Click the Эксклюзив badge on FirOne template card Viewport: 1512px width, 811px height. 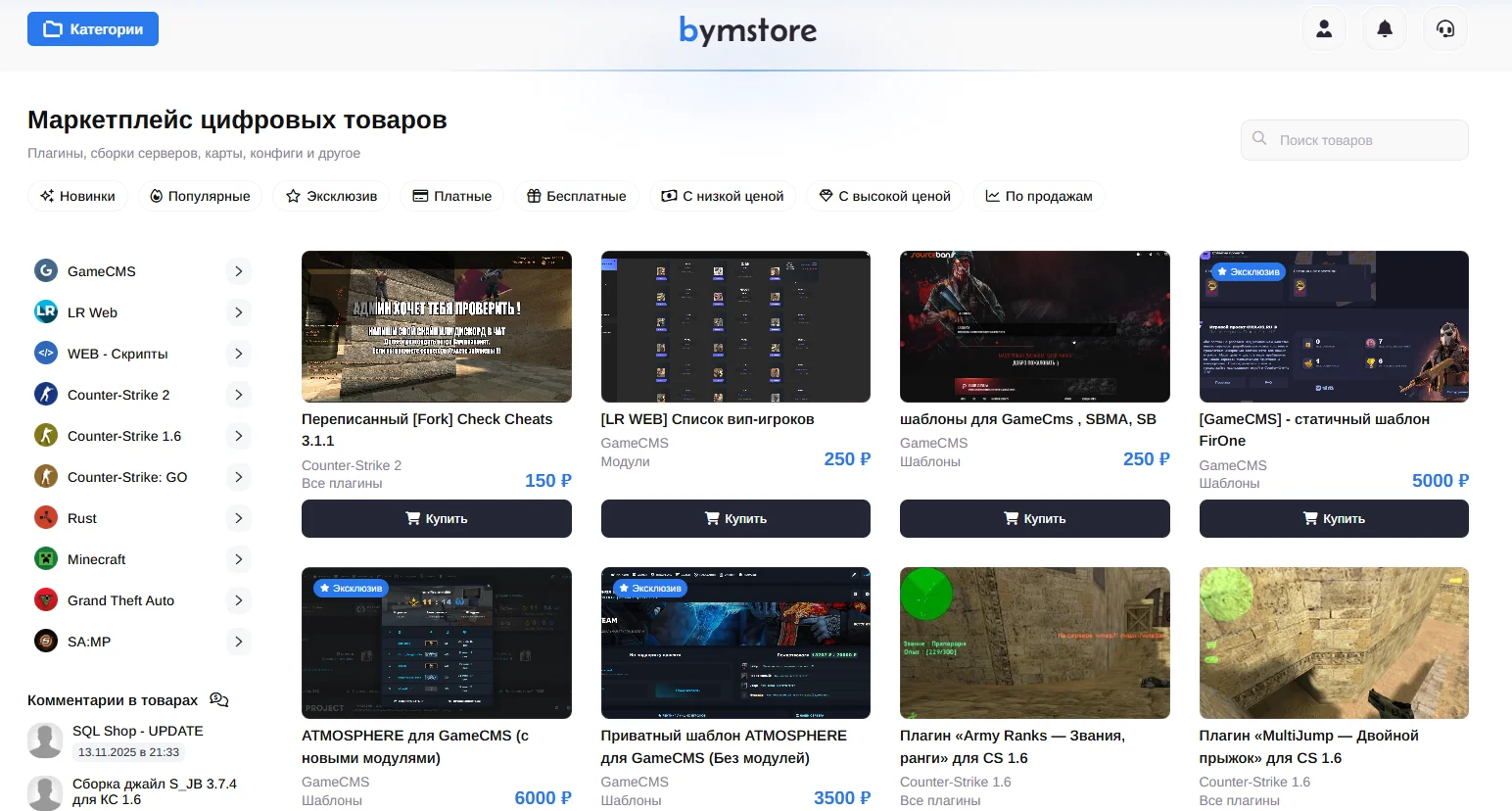pos(1248,271)
